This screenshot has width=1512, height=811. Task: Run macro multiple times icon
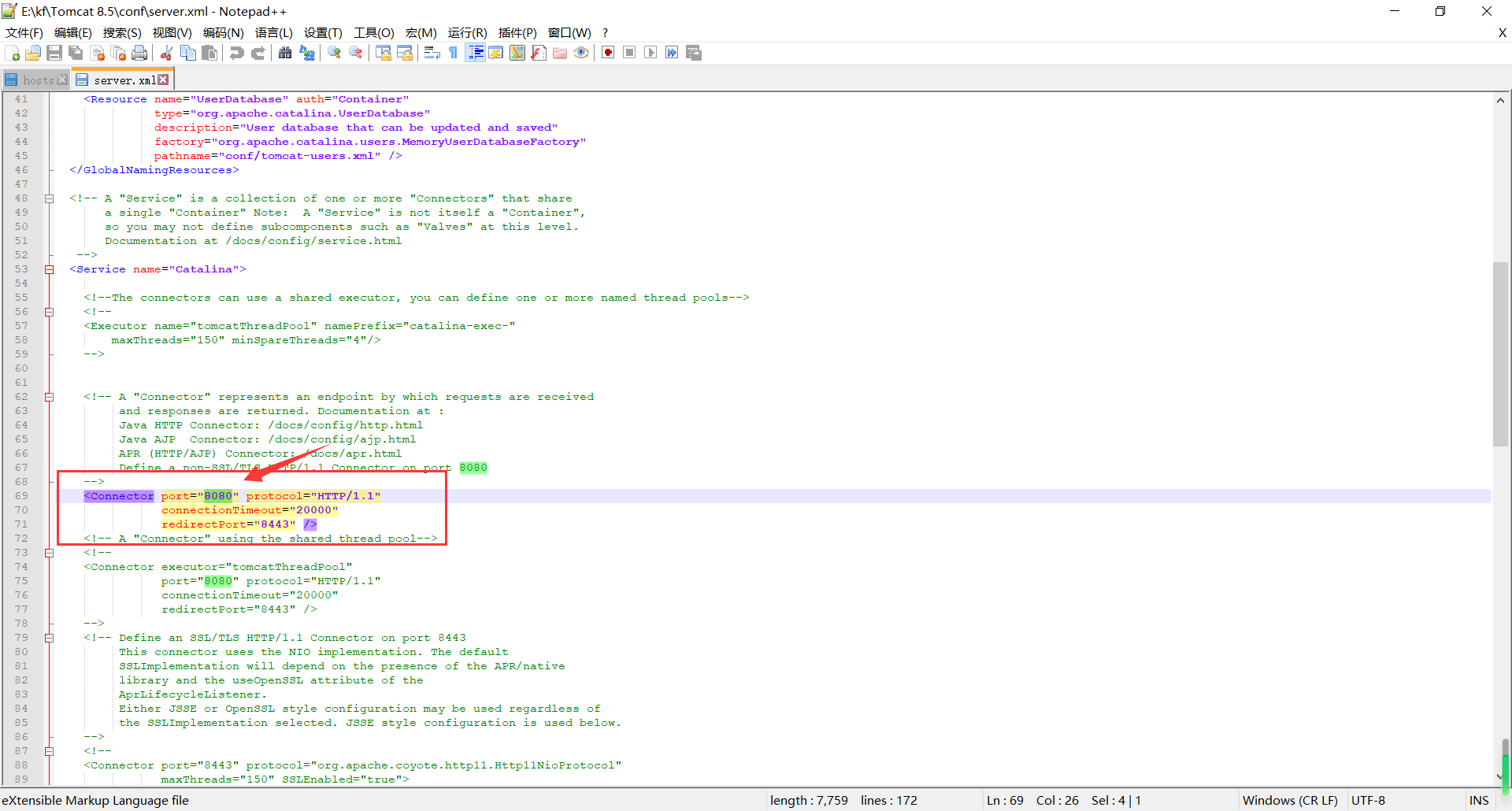click(x=672, y=53)
